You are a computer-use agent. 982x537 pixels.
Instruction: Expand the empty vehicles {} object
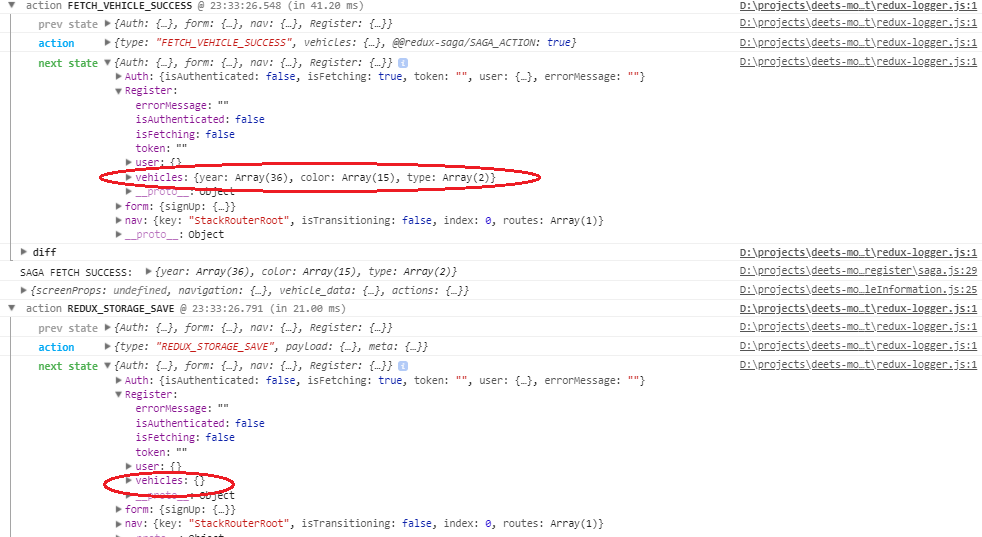click(x=129, y=481)
